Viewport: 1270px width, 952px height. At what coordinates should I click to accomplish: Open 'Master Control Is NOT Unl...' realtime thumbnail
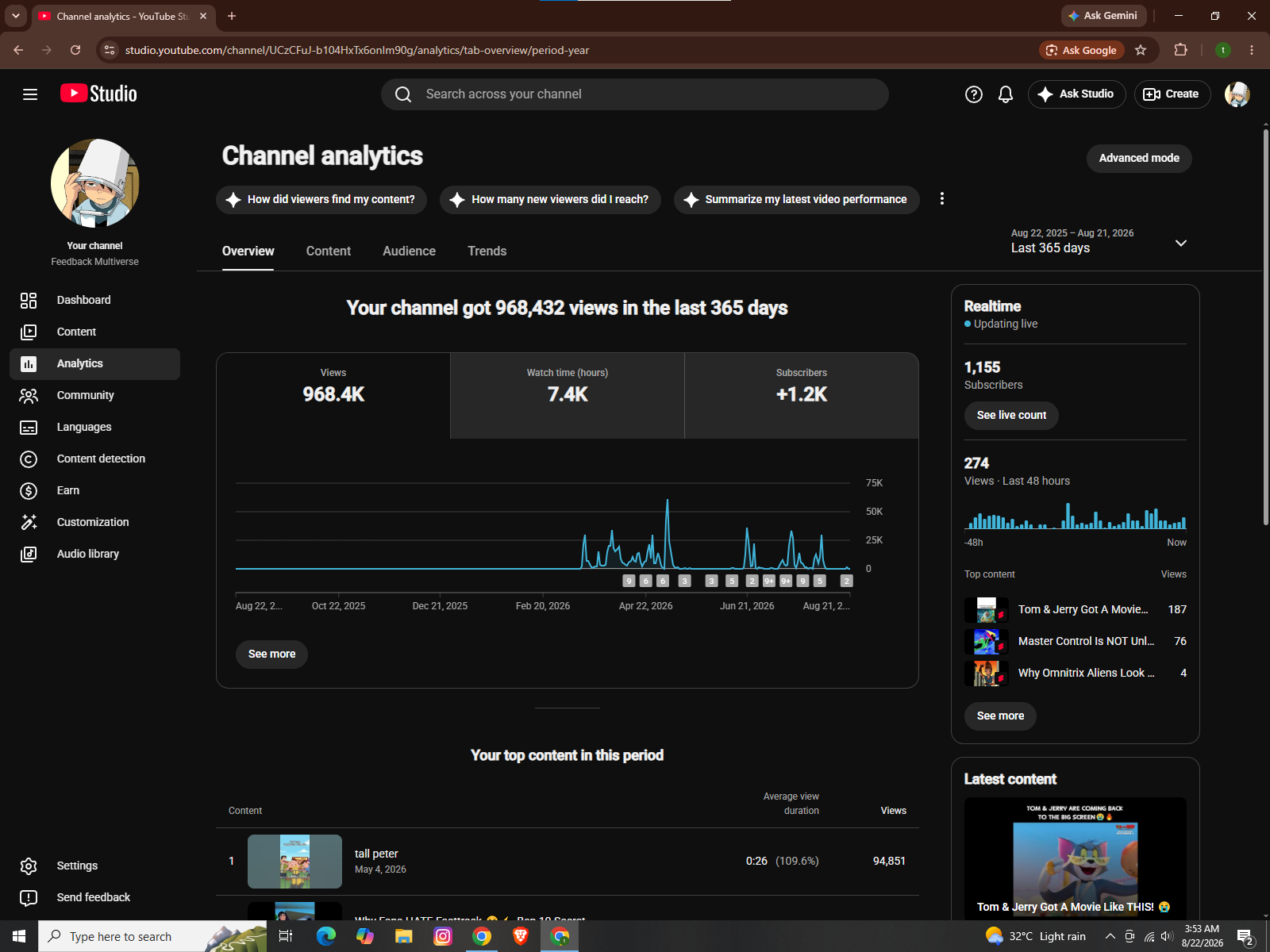pos(987,641)
